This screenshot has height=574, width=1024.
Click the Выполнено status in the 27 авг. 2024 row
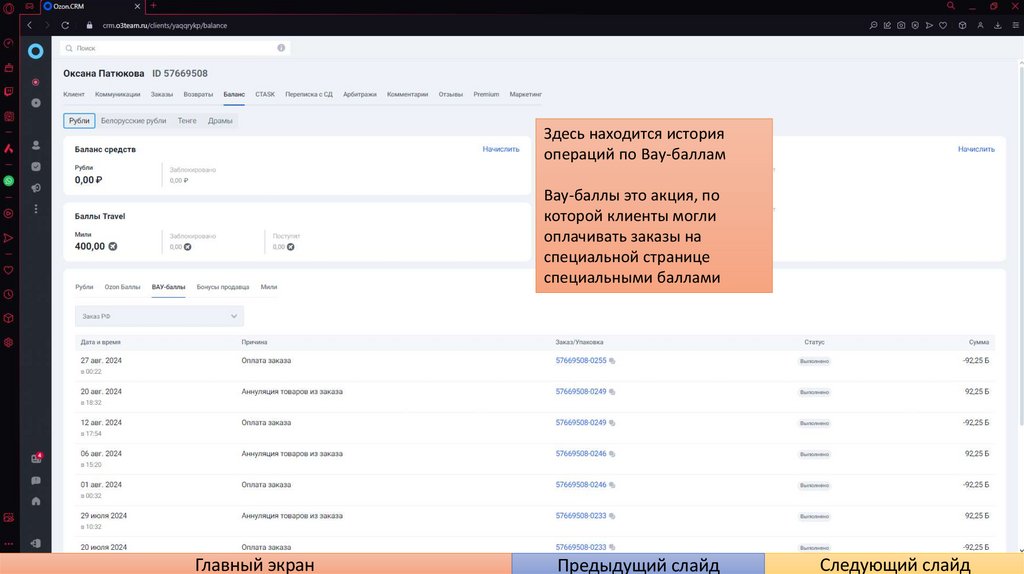[814, 361]
